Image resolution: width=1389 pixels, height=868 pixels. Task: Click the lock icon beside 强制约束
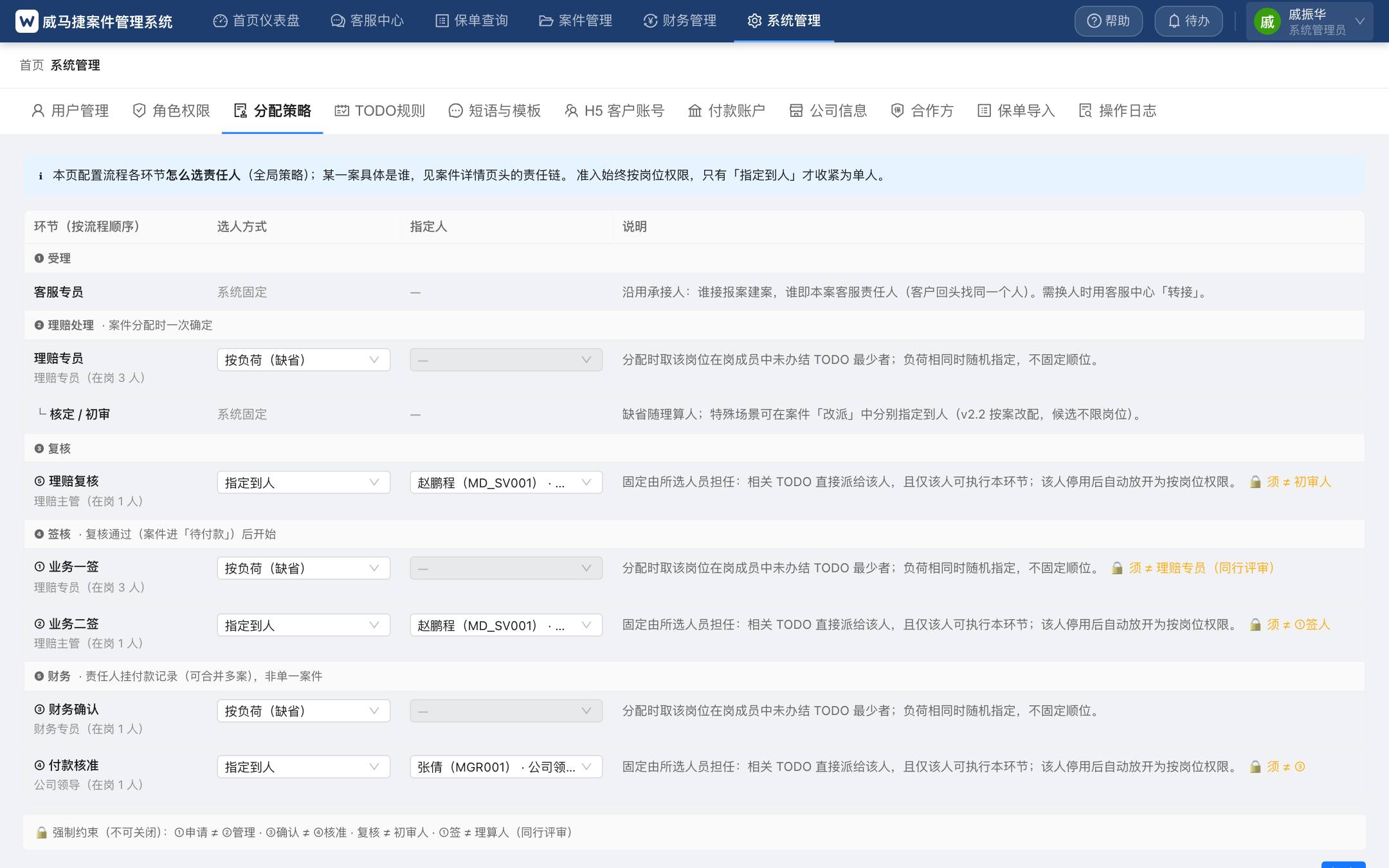pos(42,833)
